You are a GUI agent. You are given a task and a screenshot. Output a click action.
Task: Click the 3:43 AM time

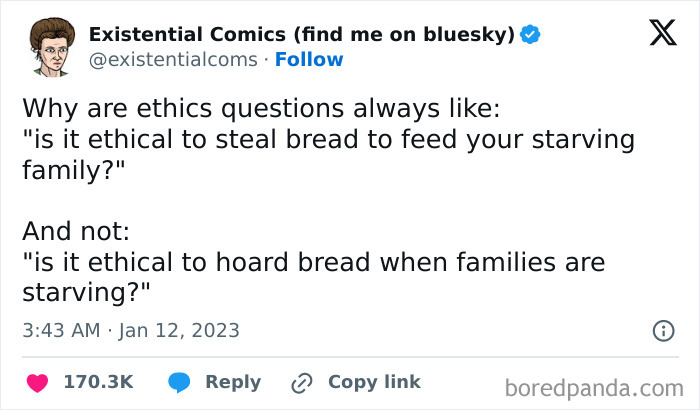[61, 331]
